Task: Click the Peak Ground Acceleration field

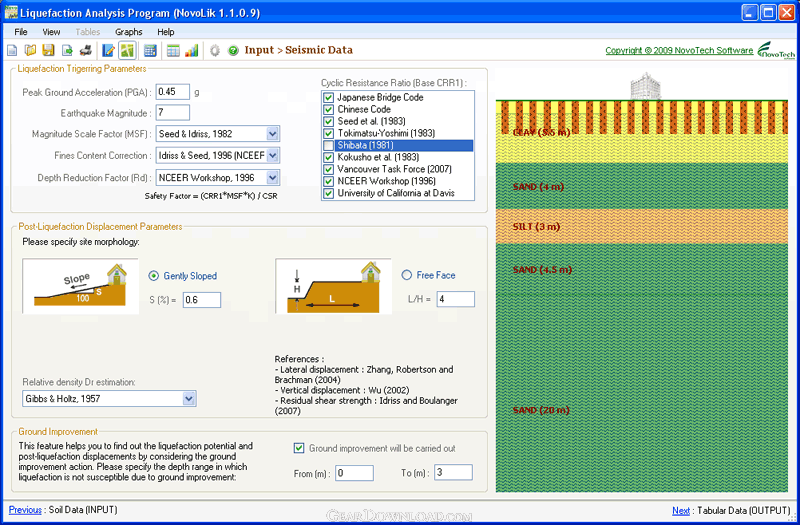Action: (x=172, y=92)
